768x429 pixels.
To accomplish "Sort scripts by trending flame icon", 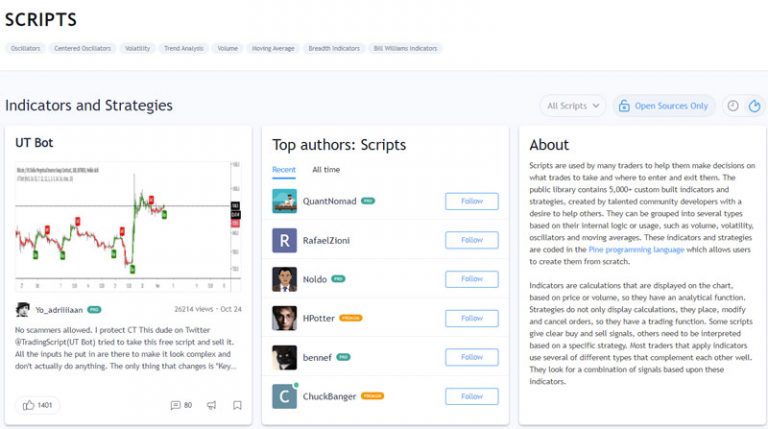I will pyautogui.click(x=754, y=106).
